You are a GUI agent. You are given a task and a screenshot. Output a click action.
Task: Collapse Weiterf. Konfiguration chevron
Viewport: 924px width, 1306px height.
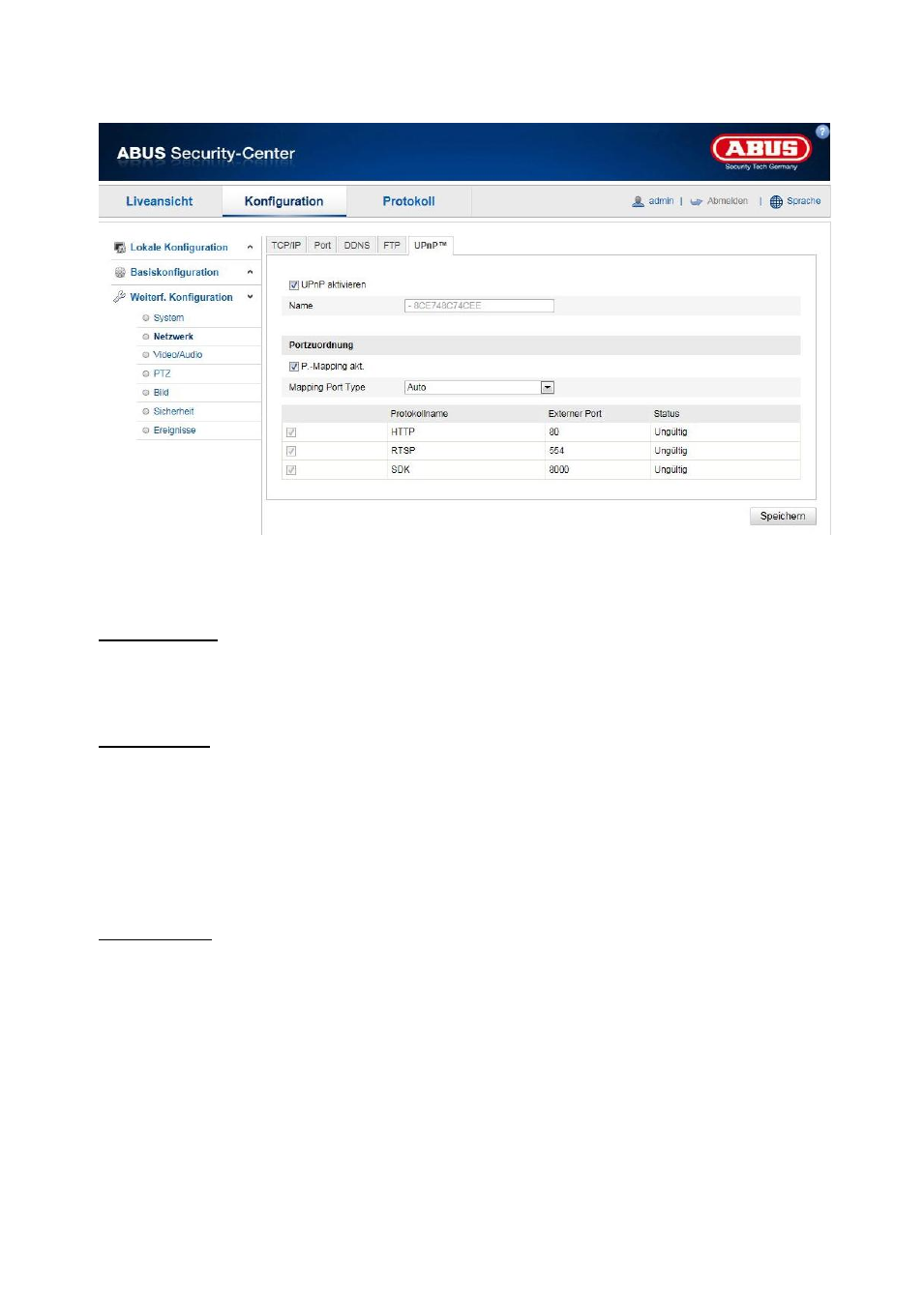point(250,297)
